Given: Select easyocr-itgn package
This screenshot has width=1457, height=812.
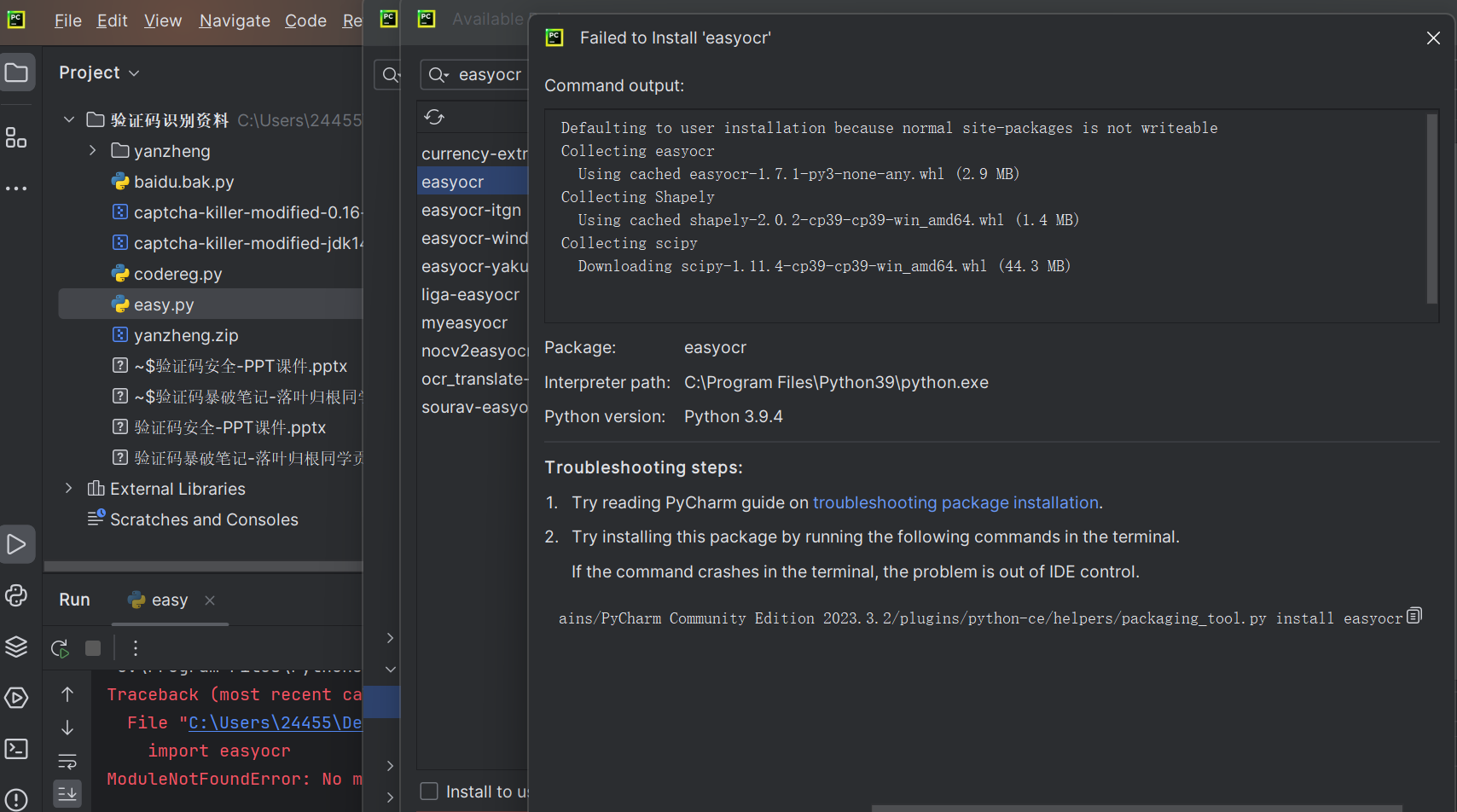Looking at the screenshot, I should tap(473, 210).
